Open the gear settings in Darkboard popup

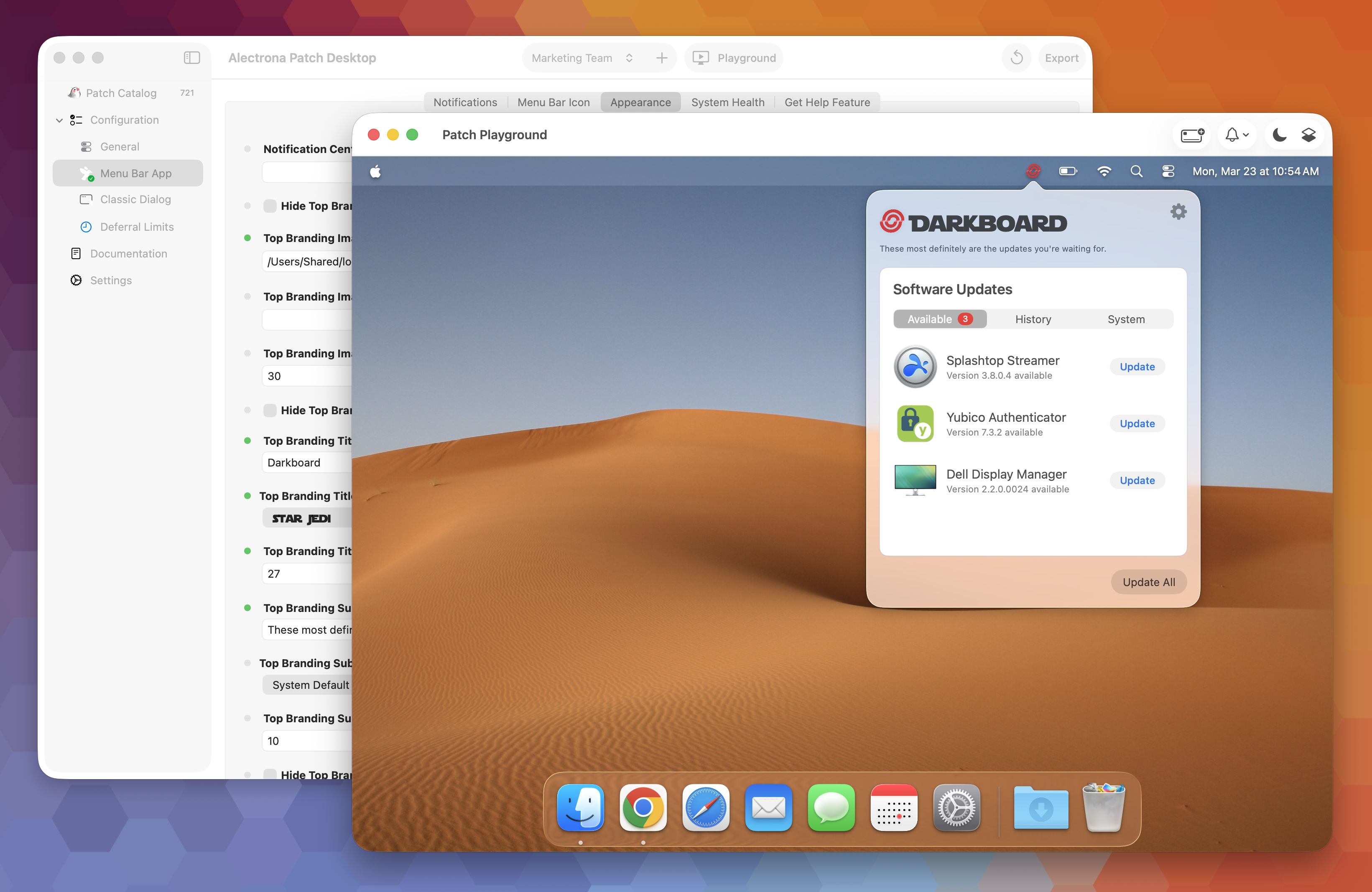(x=1178, y=212)
